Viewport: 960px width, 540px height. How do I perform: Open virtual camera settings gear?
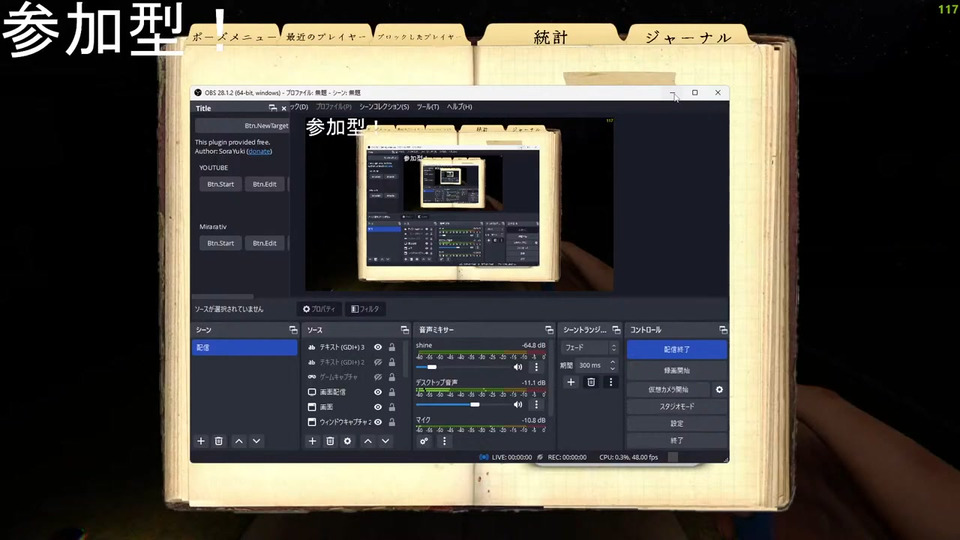pyautogui.click(x=719, y=389)
